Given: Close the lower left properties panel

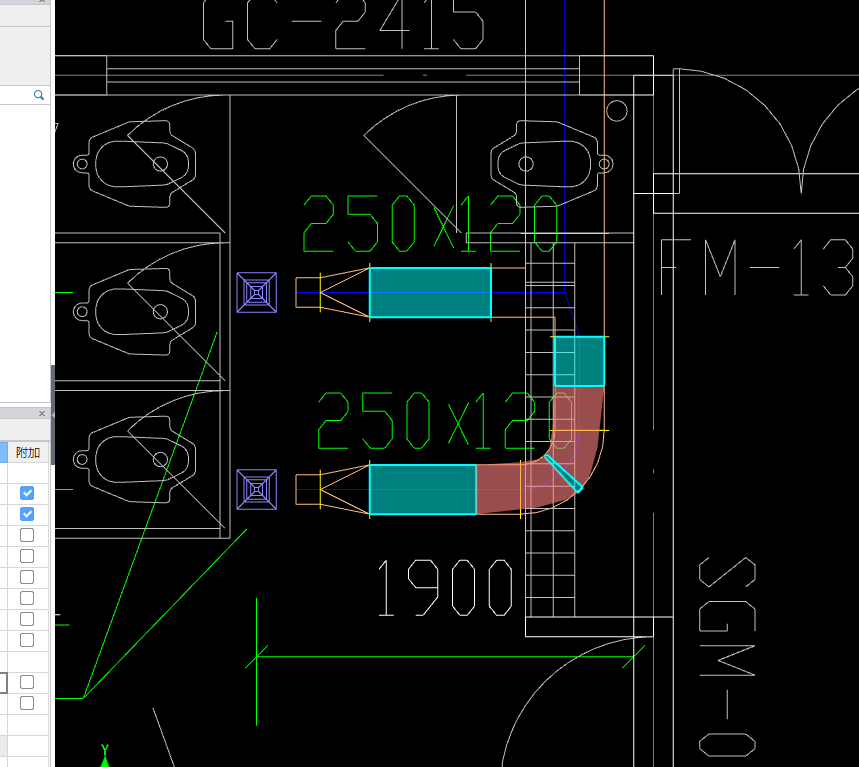Looking at the screenshot, I should (x=42, y=414).
